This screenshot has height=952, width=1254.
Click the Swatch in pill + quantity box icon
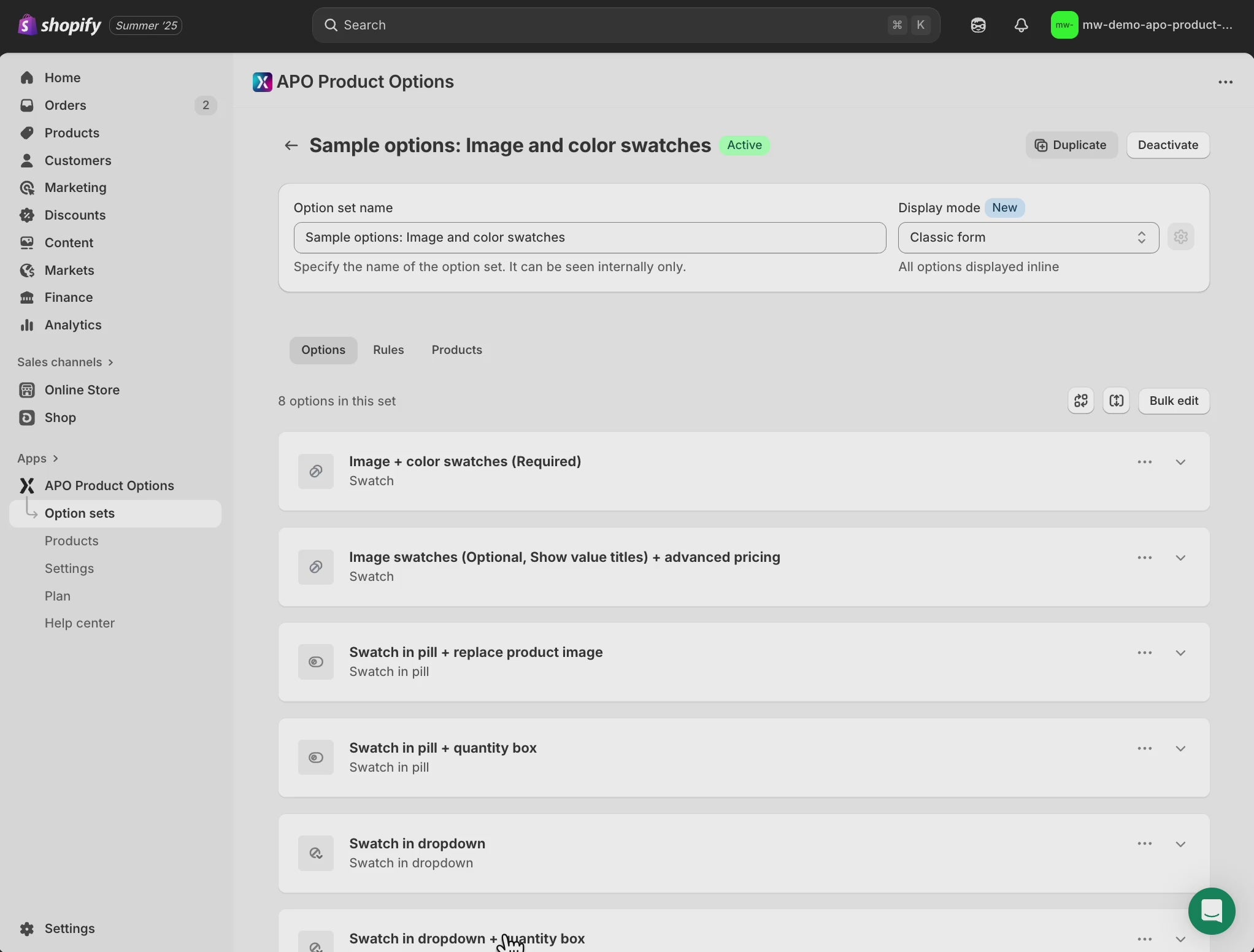pos(315,758)
